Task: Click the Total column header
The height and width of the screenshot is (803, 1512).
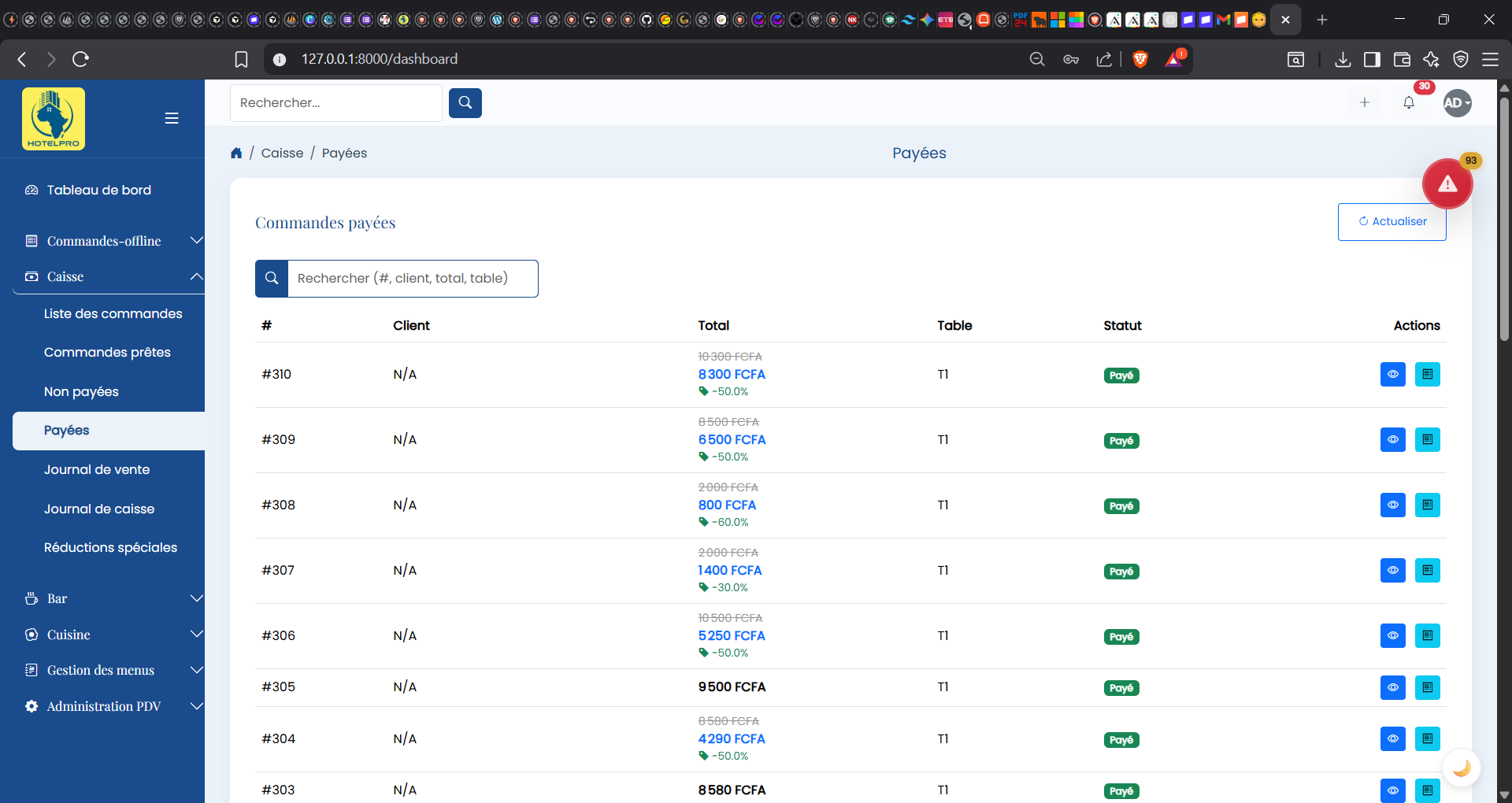Action: pyautogui.click(x=713, y=325)
